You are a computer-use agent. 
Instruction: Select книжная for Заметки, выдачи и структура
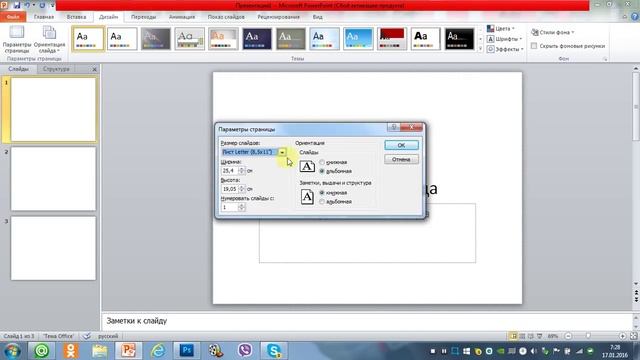(322, 193)
